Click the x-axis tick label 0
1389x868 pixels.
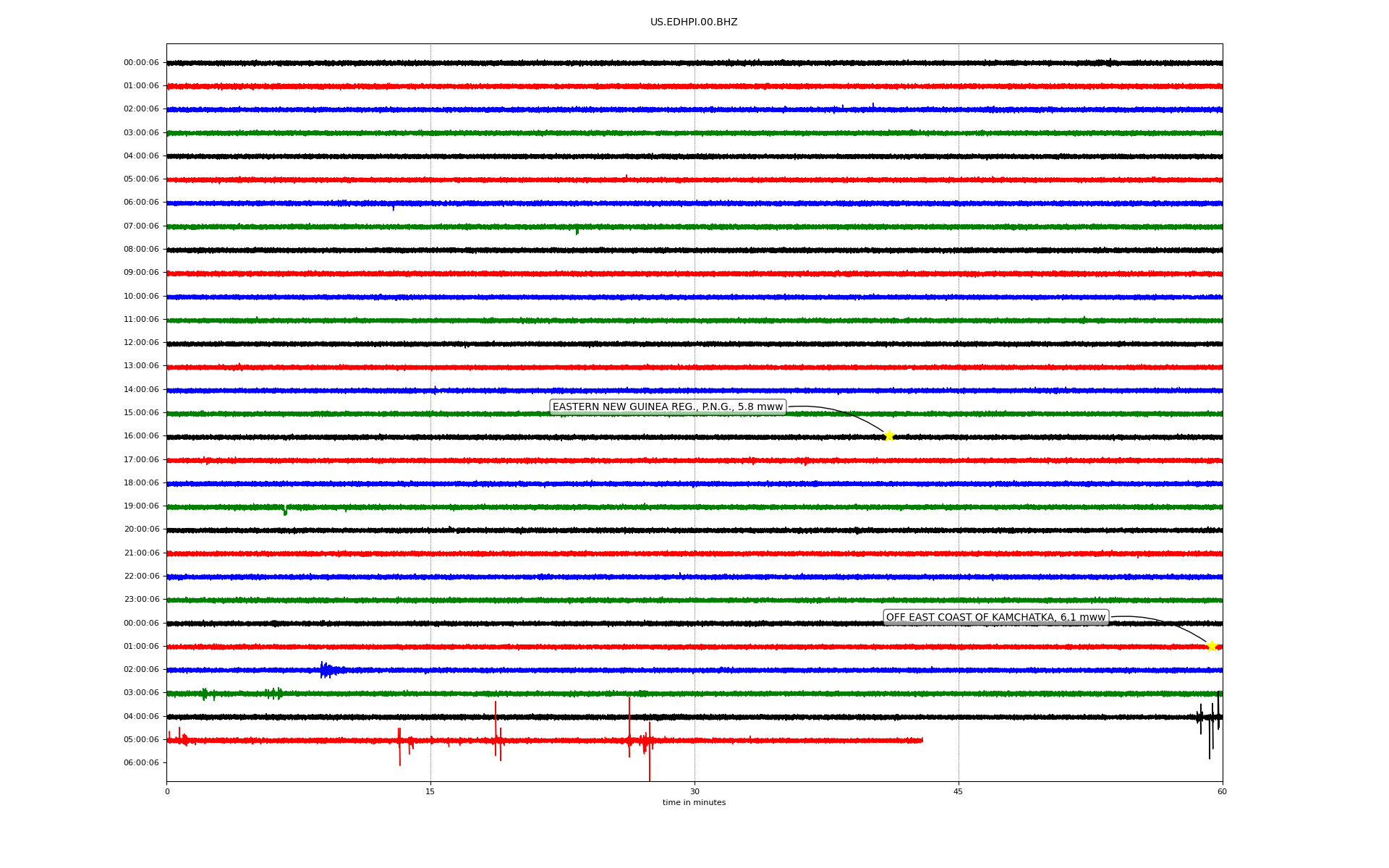(x=167, y=791)
